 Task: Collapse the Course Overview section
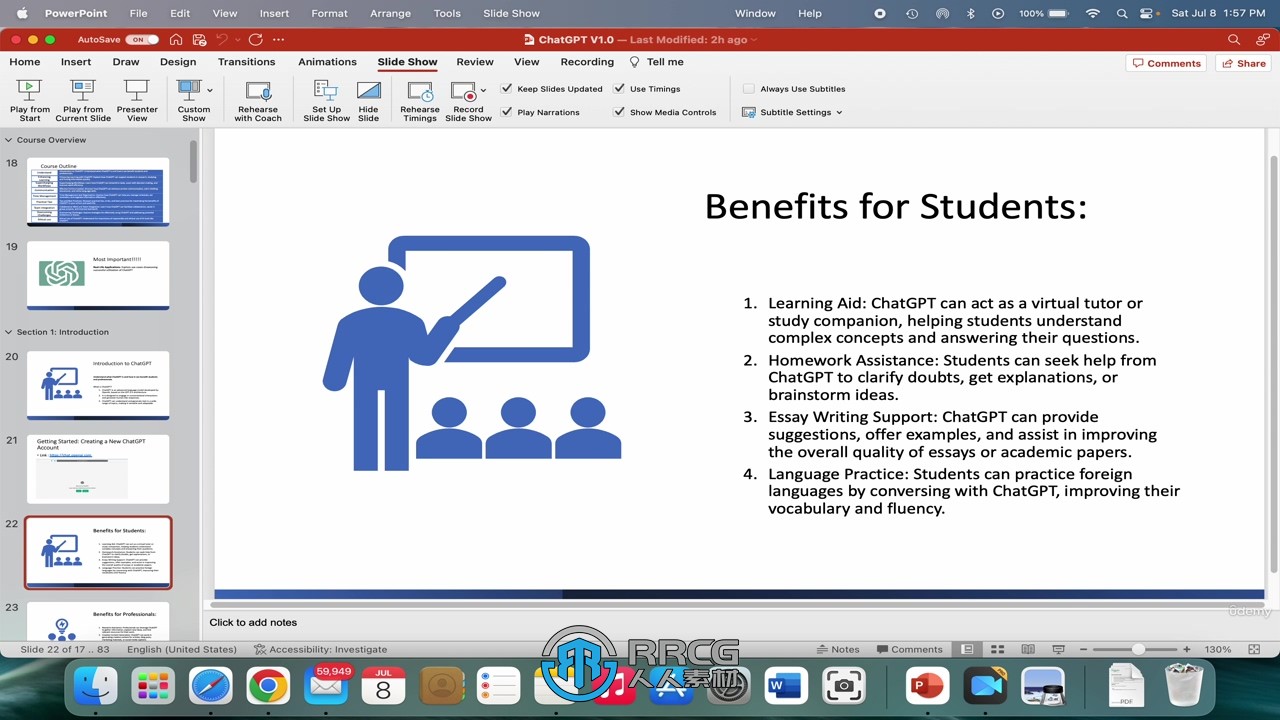[x=9, y=140]
